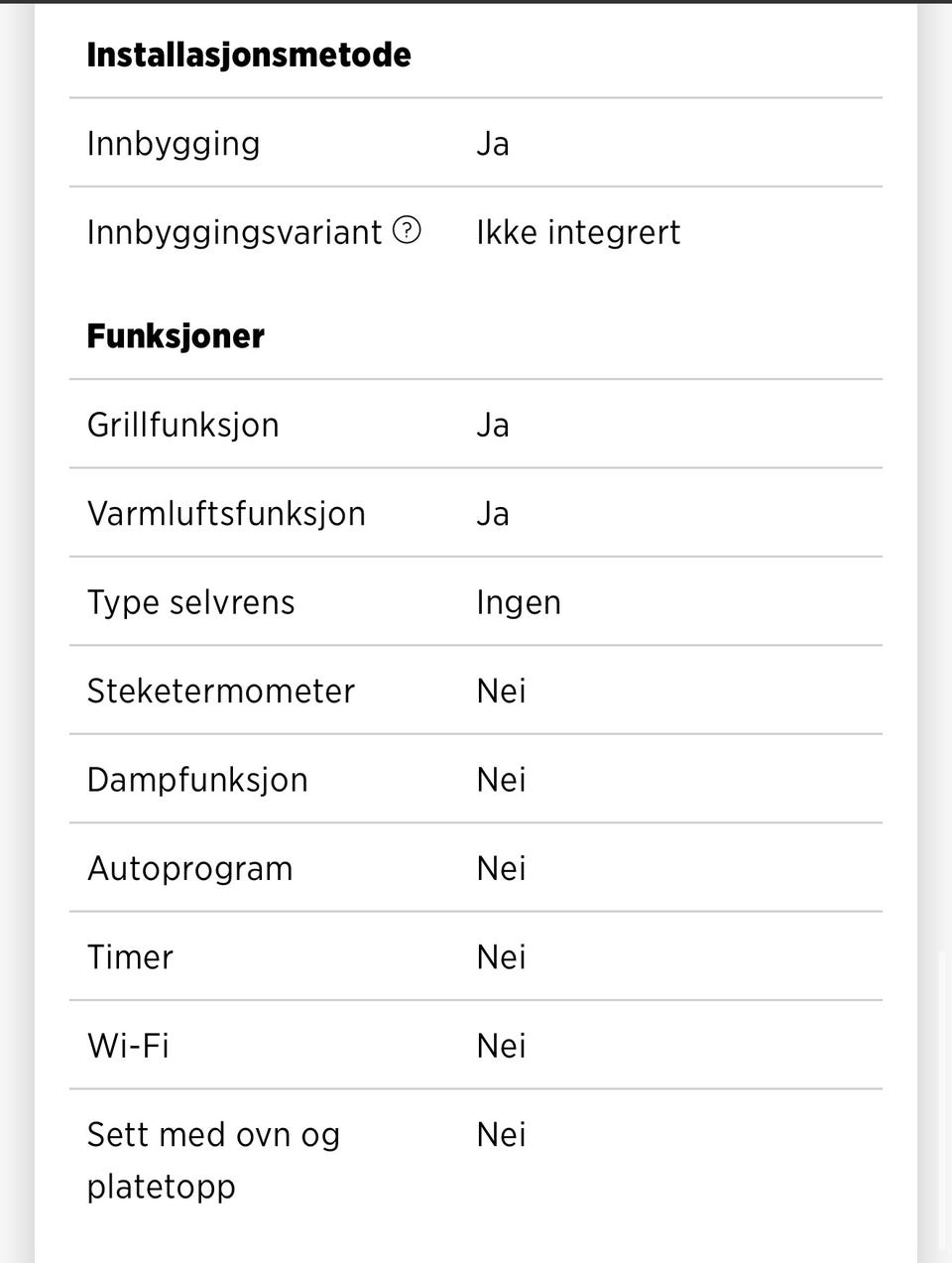Click the Installasjonsmetode section heading

(x=249, y=55)
